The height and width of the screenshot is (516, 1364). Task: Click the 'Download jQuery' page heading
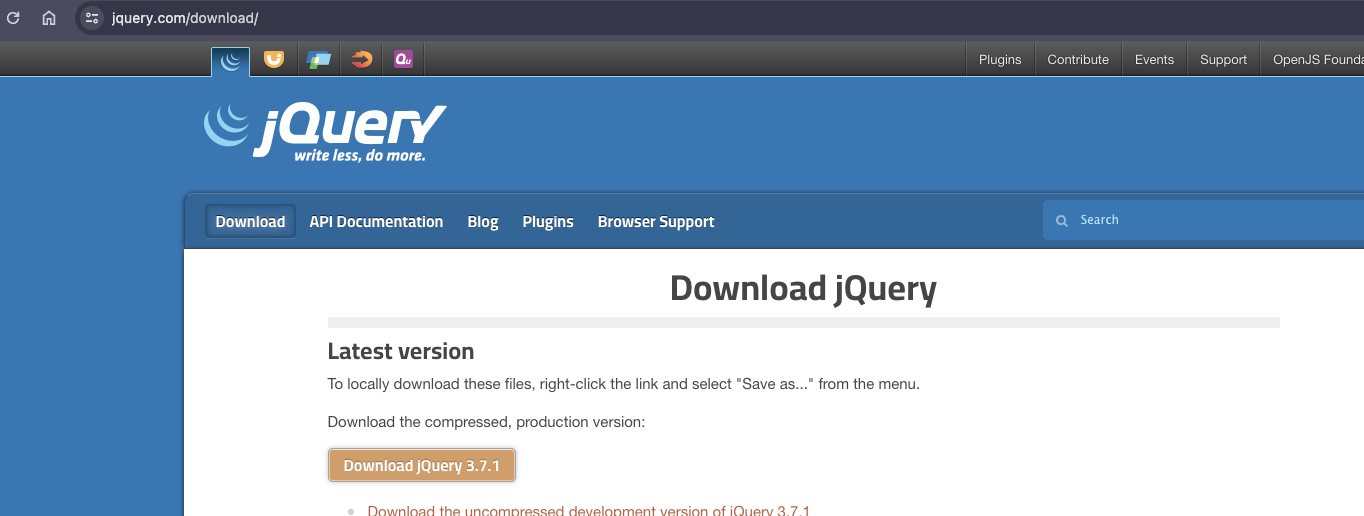coord(803,288)
